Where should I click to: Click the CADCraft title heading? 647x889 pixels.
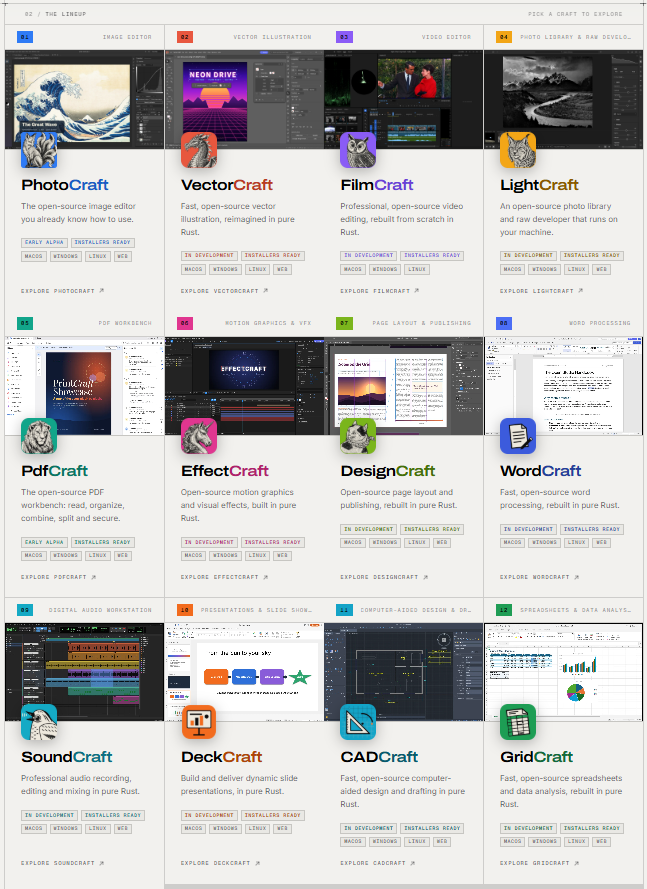coord(379,757)
